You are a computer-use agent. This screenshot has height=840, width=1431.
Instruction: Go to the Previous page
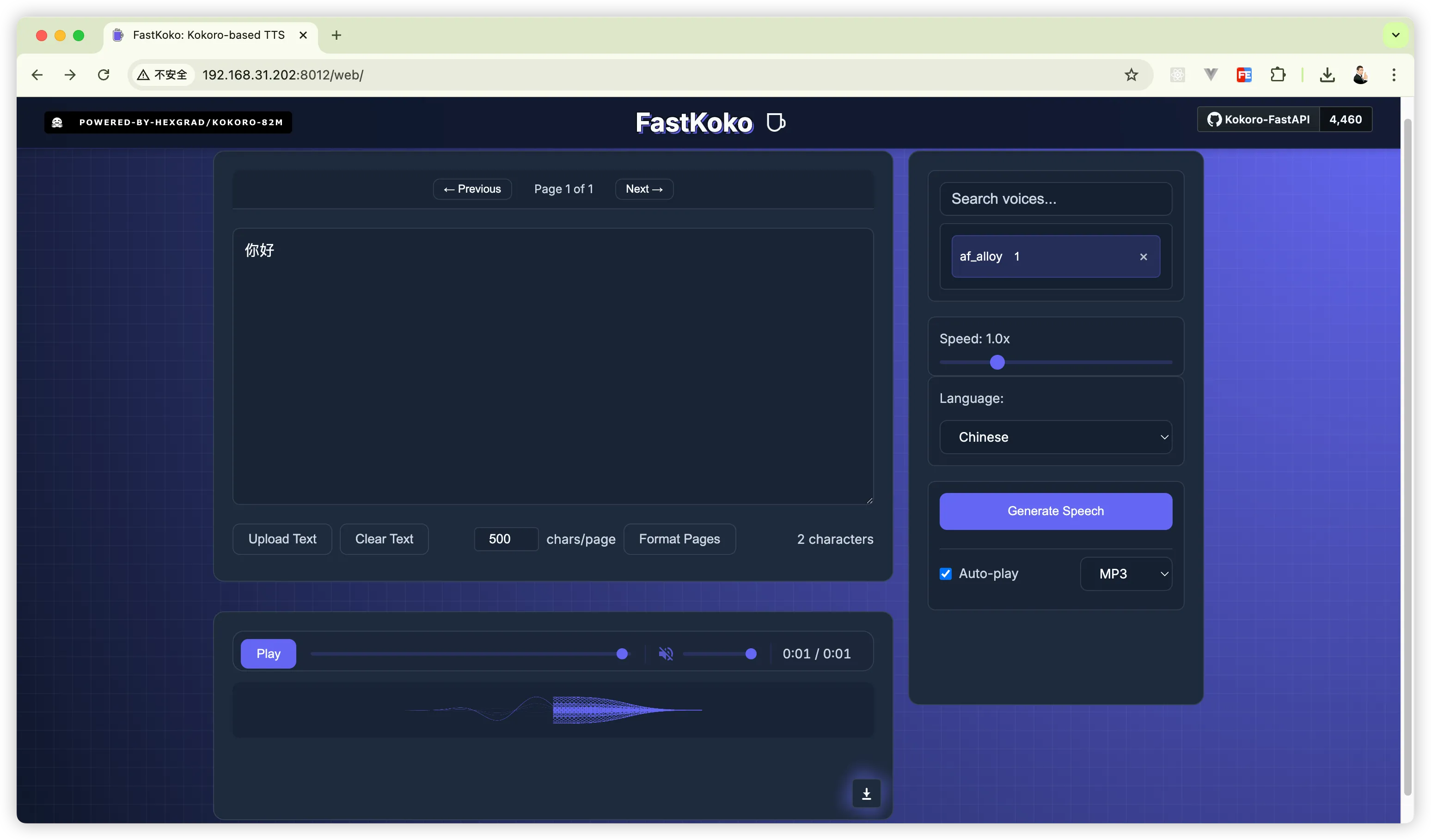[x=472, y=189]
